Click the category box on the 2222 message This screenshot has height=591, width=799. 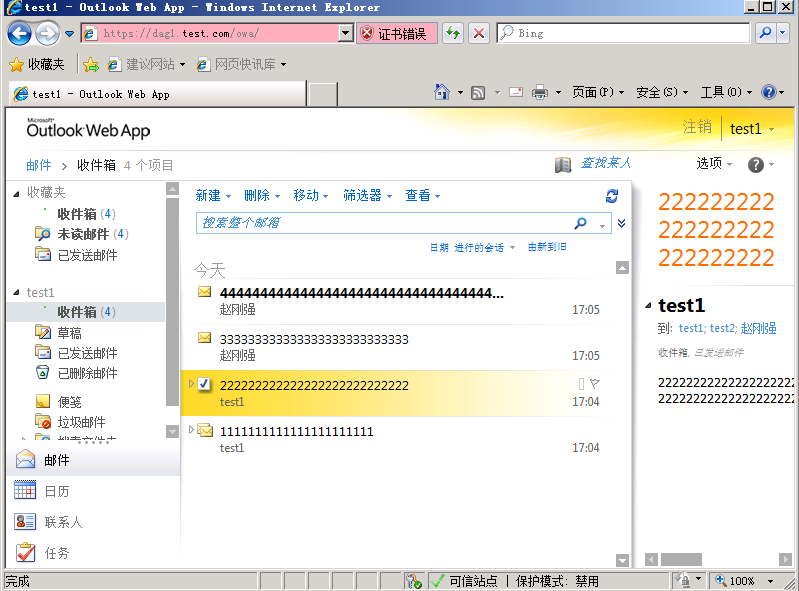[581, 383]
